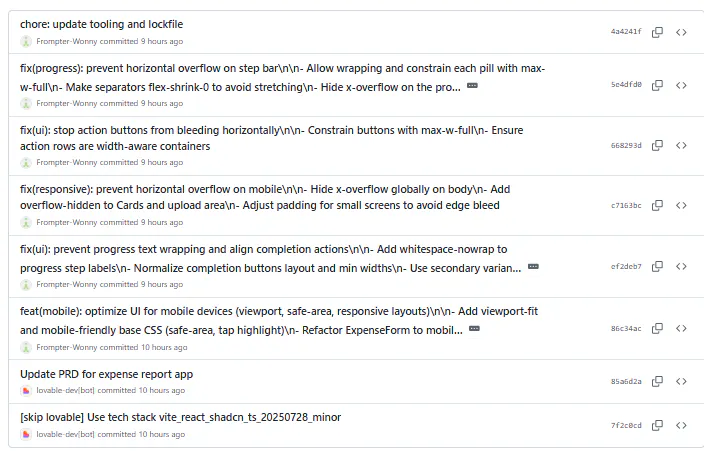
Task: Copy full SHA for commit 5e4dfd0
Action: pyautogui.click(x=657, y=85)
